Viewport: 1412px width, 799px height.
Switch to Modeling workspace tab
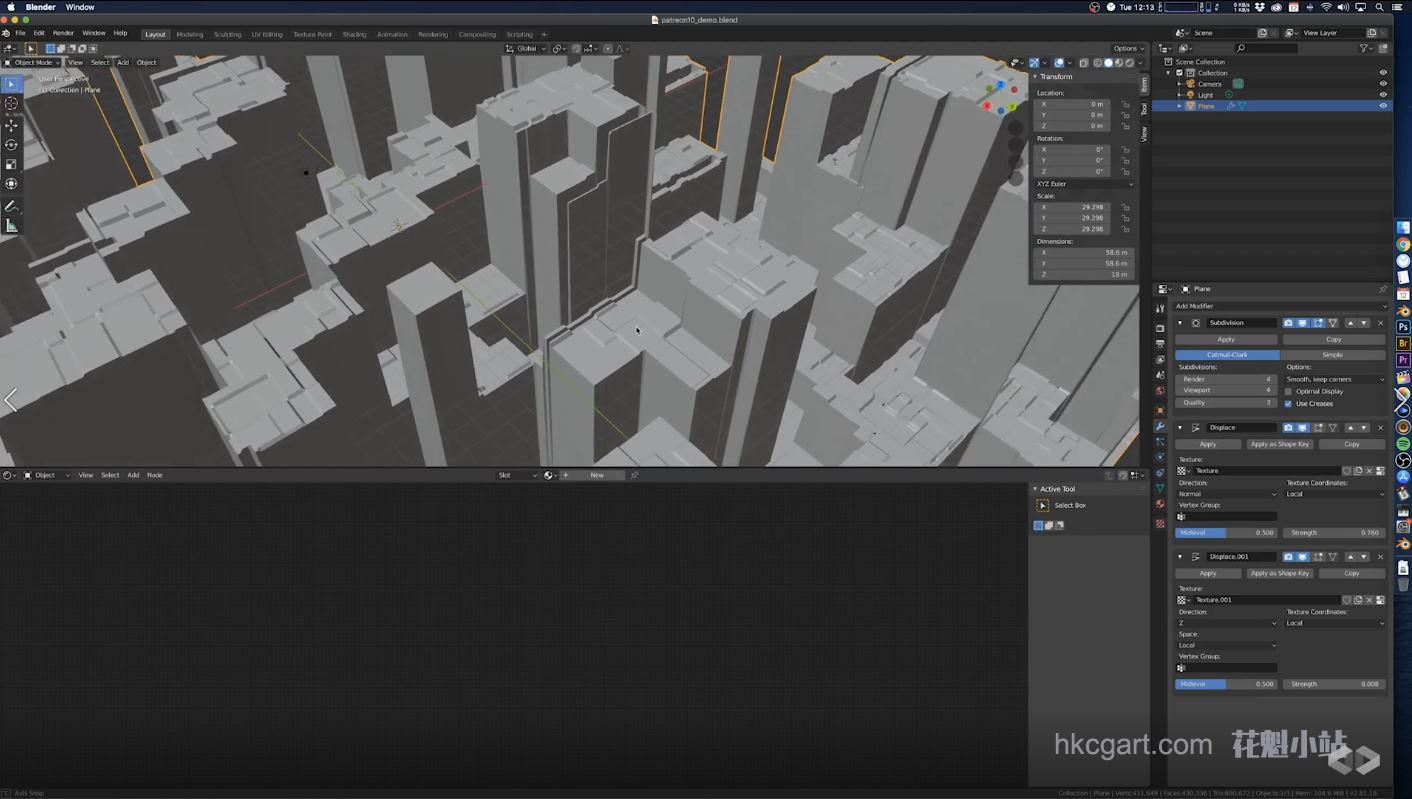tap(189, 34)
